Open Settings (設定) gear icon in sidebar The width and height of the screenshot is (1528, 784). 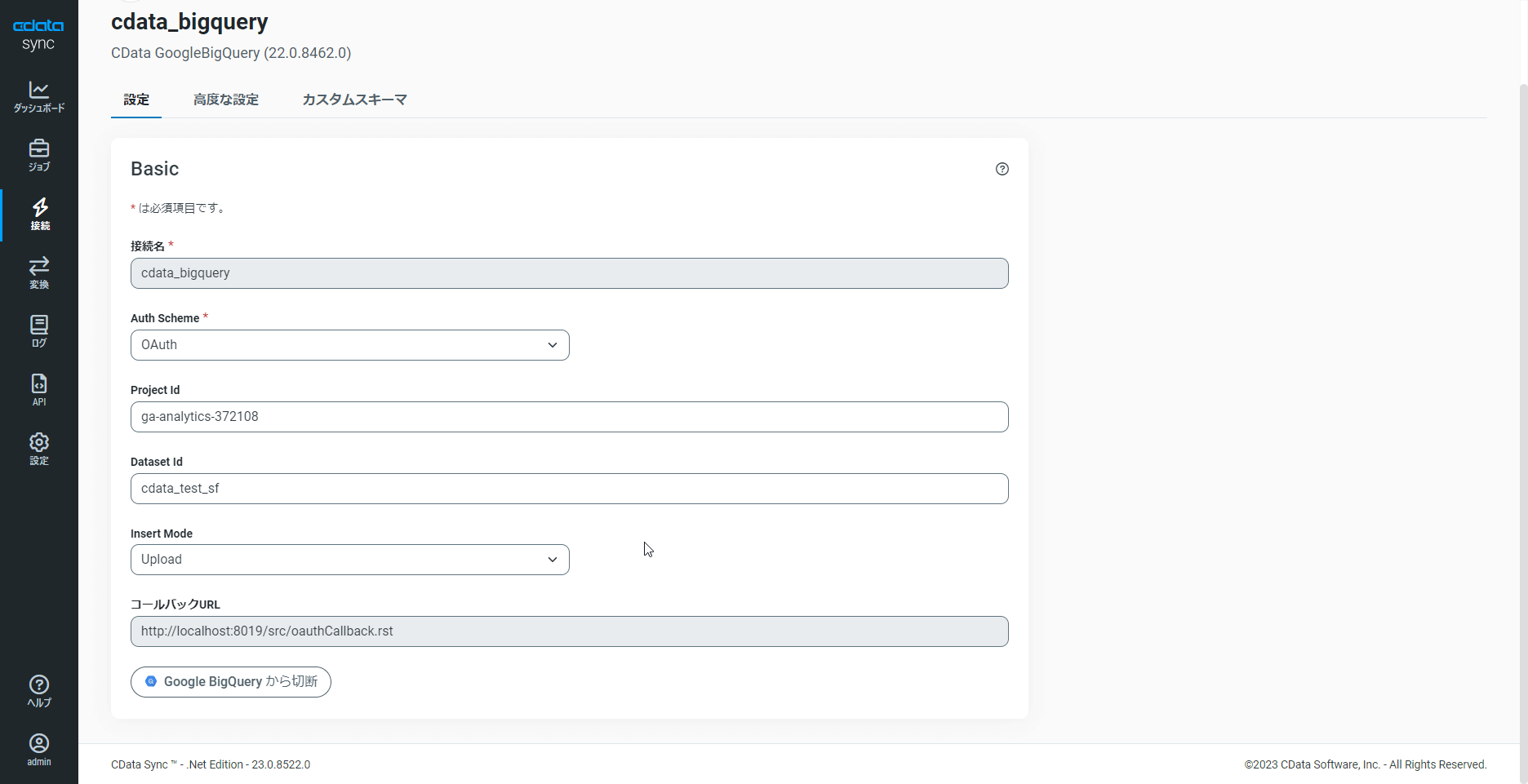[39, 449]
